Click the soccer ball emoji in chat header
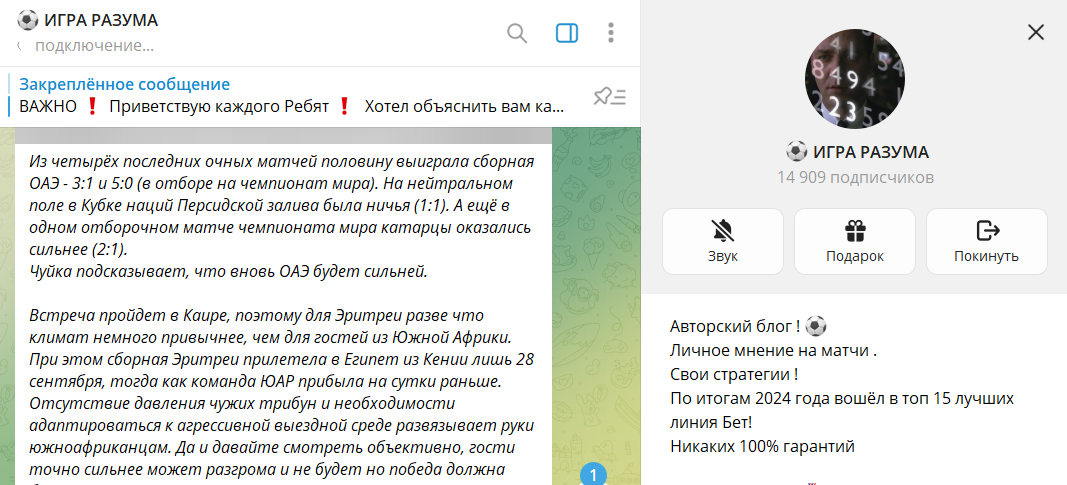This screenshot has width=1067, height=485. (x=27, y=20)
